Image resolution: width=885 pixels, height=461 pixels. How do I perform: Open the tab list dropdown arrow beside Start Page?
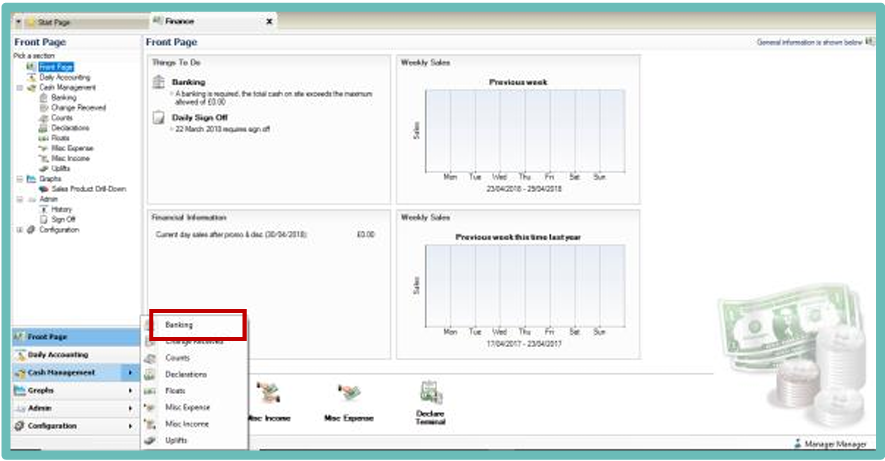(18, 21)
